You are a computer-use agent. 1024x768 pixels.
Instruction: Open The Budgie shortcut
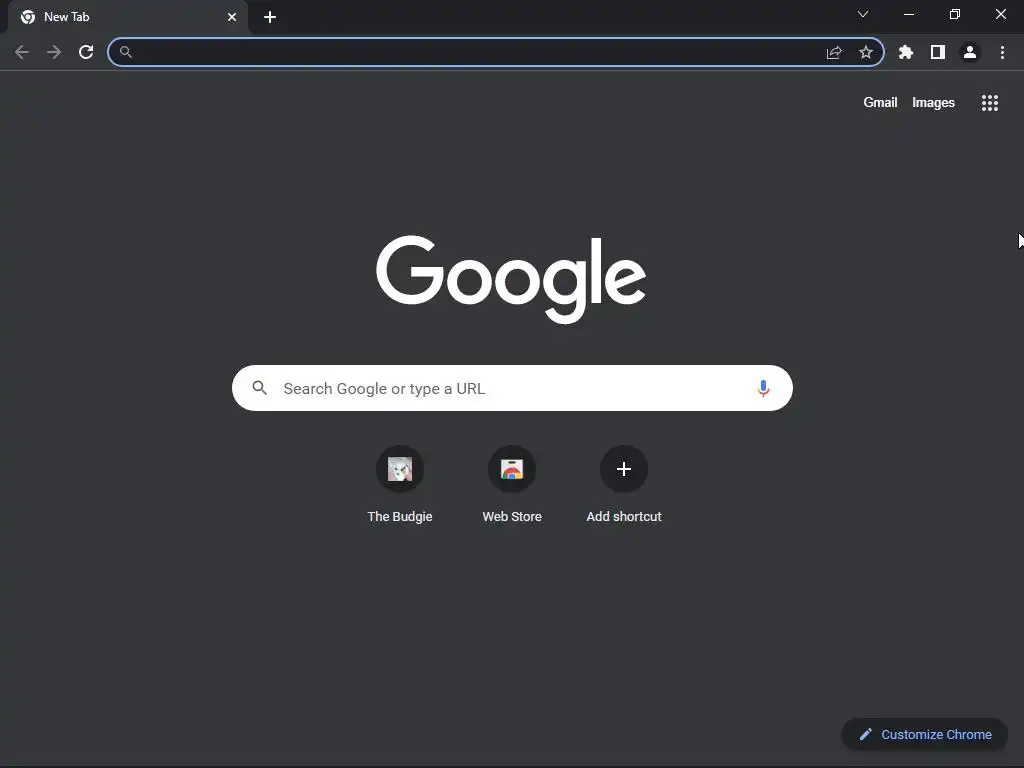coord(400,485)
